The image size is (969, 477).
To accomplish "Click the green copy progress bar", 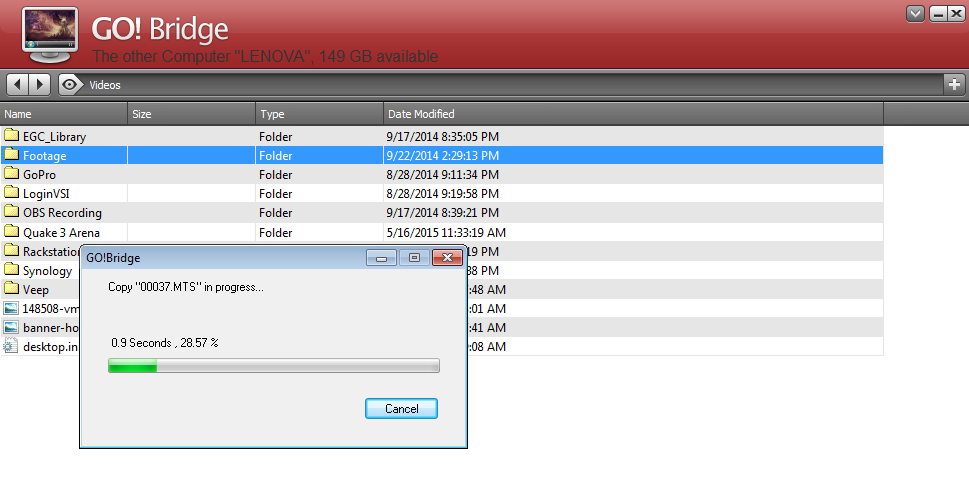I will click(274, 365).
